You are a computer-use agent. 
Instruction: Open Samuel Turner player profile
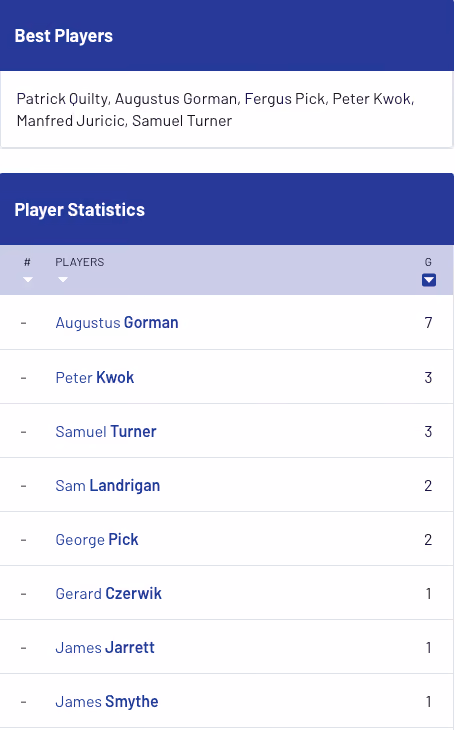pyautogui.click(x=106, y=431)
